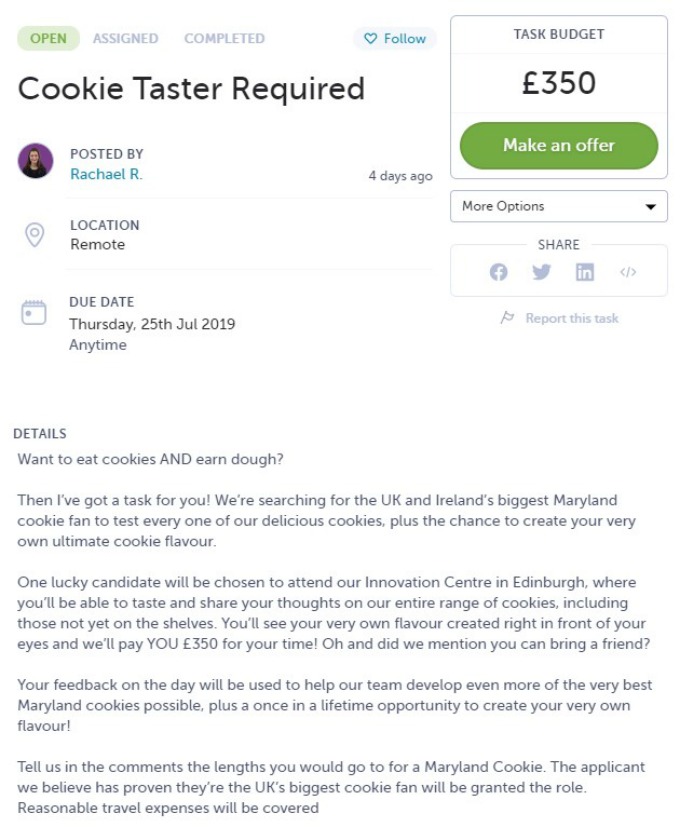Image resolution: width=680 pixels, height=827 pixels.
Task: Click the flag icon beside Report this task
Action: coord(507,318)
